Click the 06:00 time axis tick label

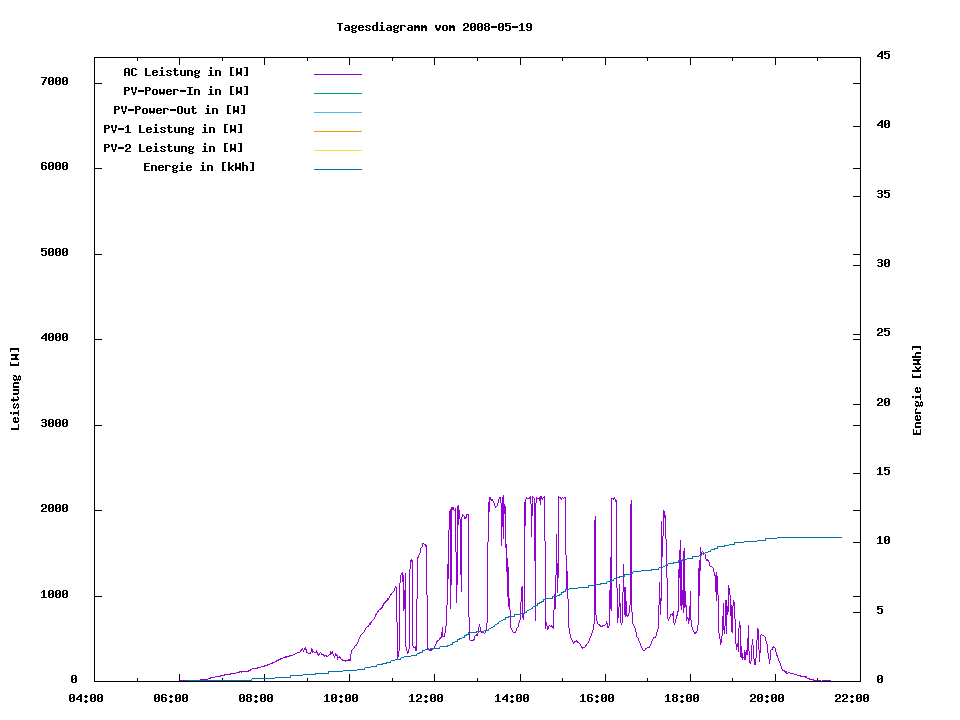(x=171, y=699)
